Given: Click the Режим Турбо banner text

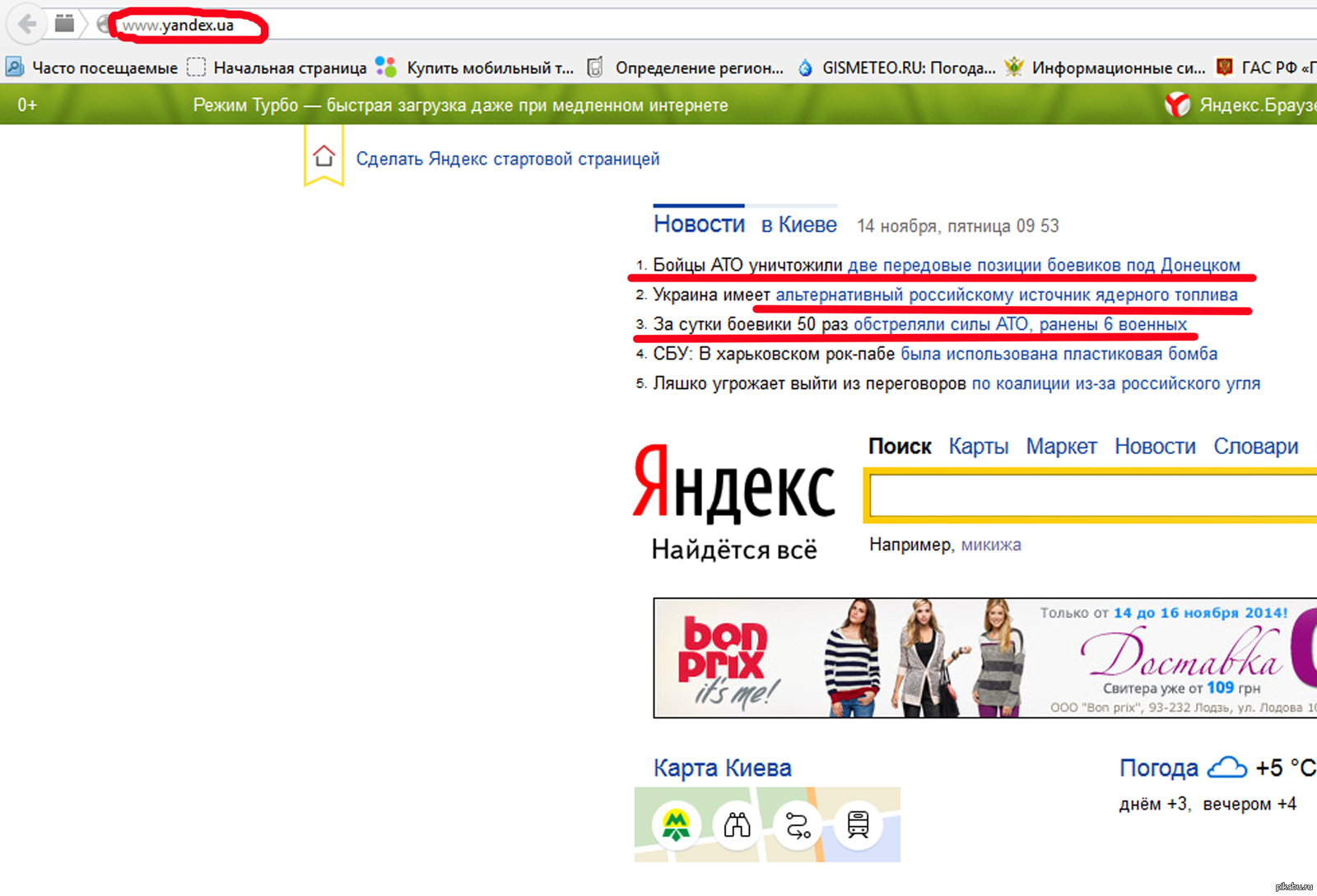Looking at the screenshot, I should (460, 105).
